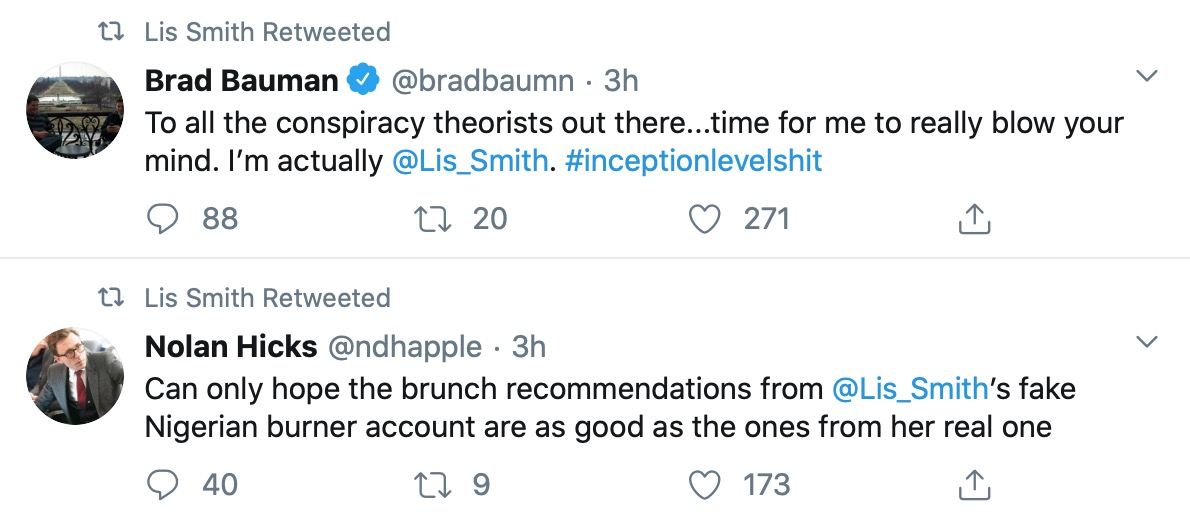Open Brad Bauman's profile picture
The height and width of the screenshot is (520, 1190).
(74, 111)
